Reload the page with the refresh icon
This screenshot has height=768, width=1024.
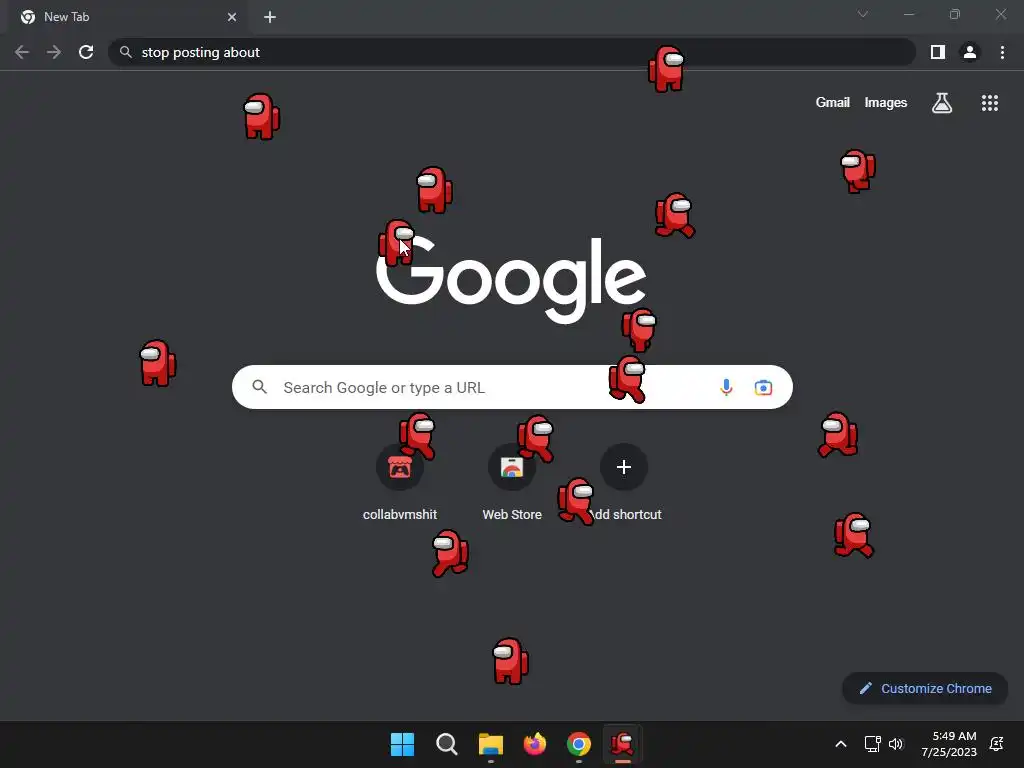tap(86, 52)
